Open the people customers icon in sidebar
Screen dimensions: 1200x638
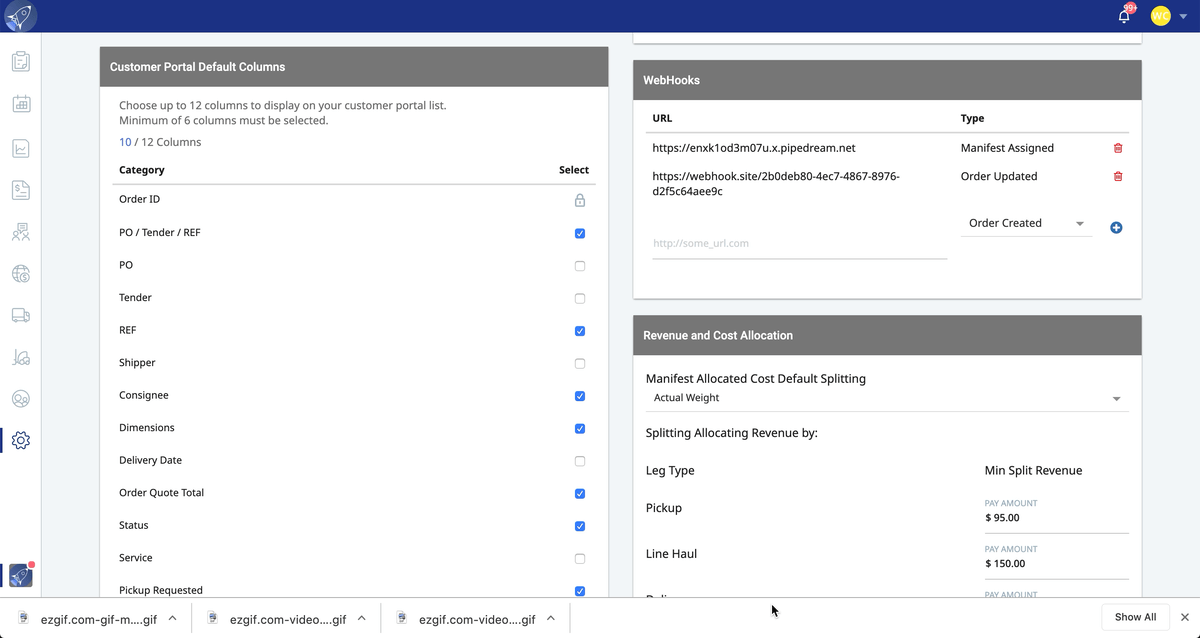click(x=21, y=232)
